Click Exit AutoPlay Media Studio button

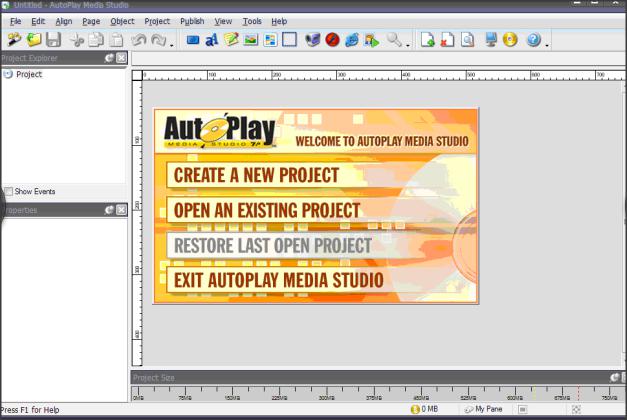point(279,280)
